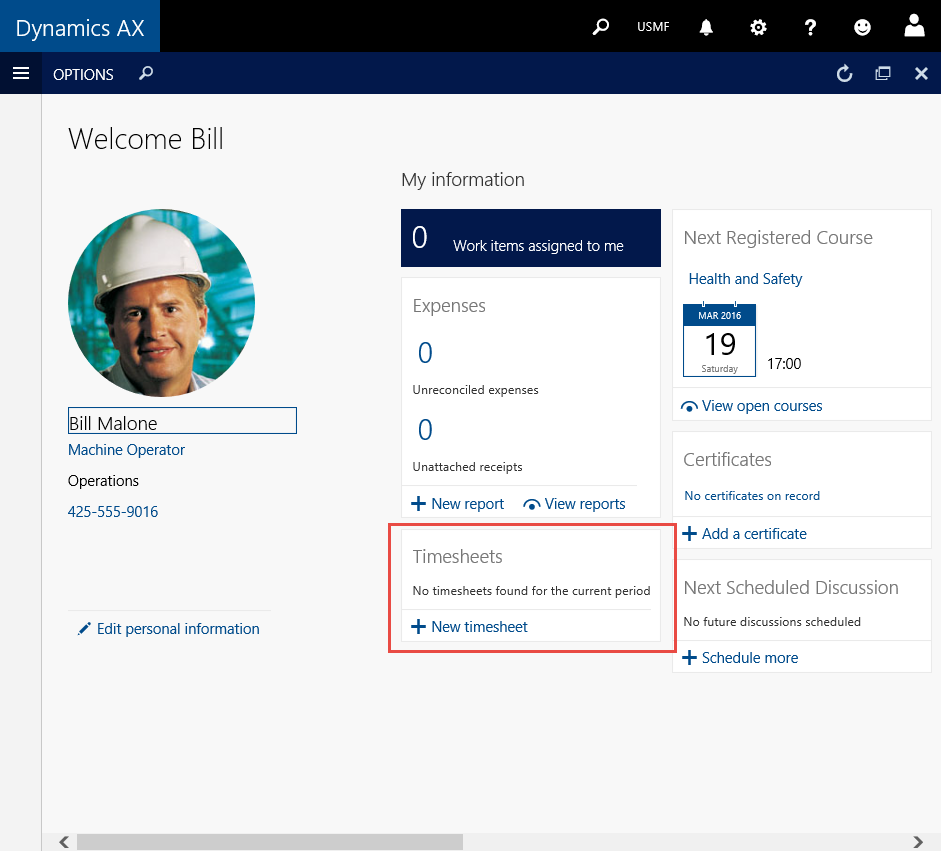Refresh the page with the refresh icon

(x=844, y=74)
